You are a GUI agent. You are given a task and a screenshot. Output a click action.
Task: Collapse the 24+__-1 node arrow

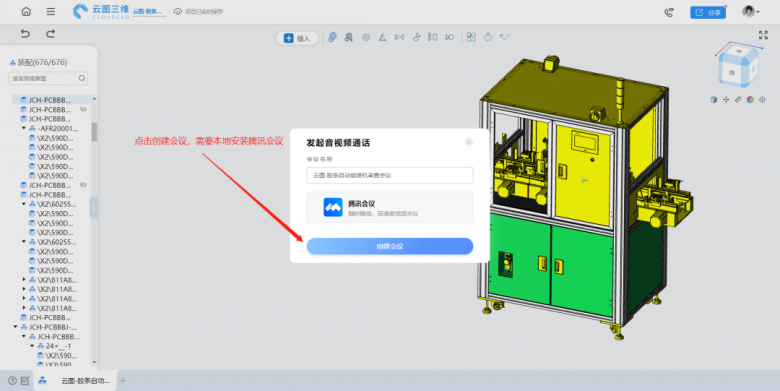(x=32, y=346)
